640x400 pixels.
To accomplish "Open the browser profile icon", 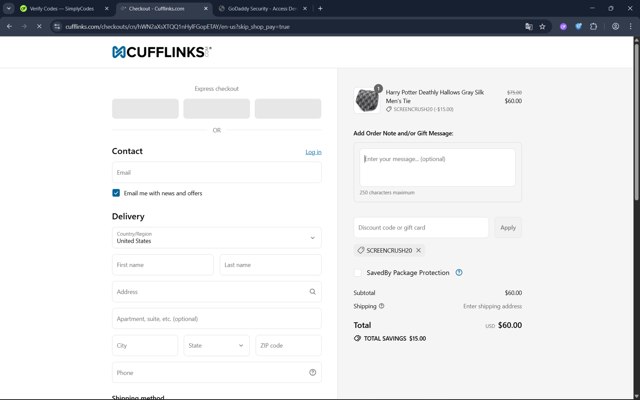I will coord(616,27).
